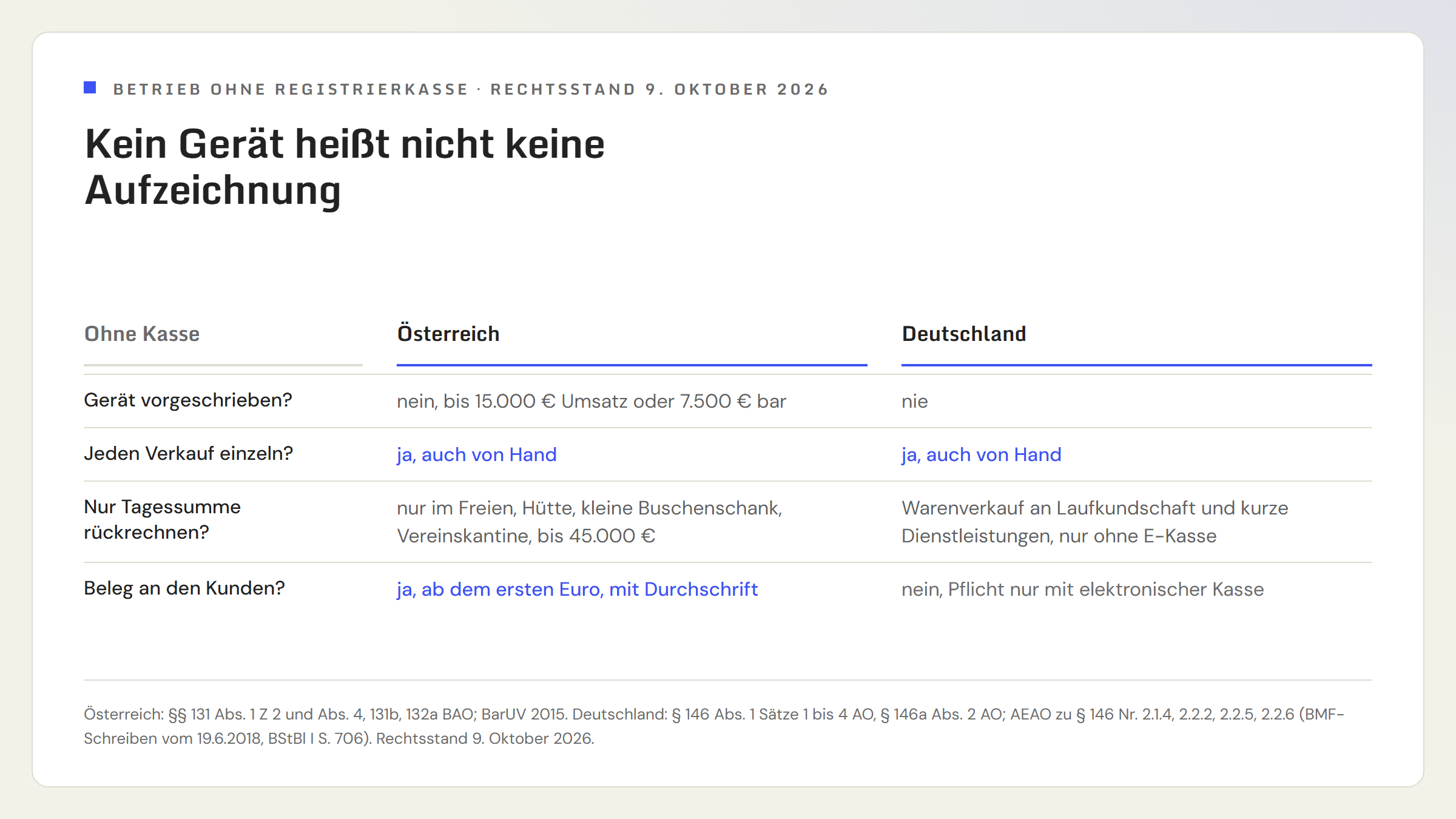Click cell 'nein, bis 15.000 € Umsatz oder 7.500 € bar'
Image resolution: width=1456 pixels, height=819 pixels.
point(591,401)
